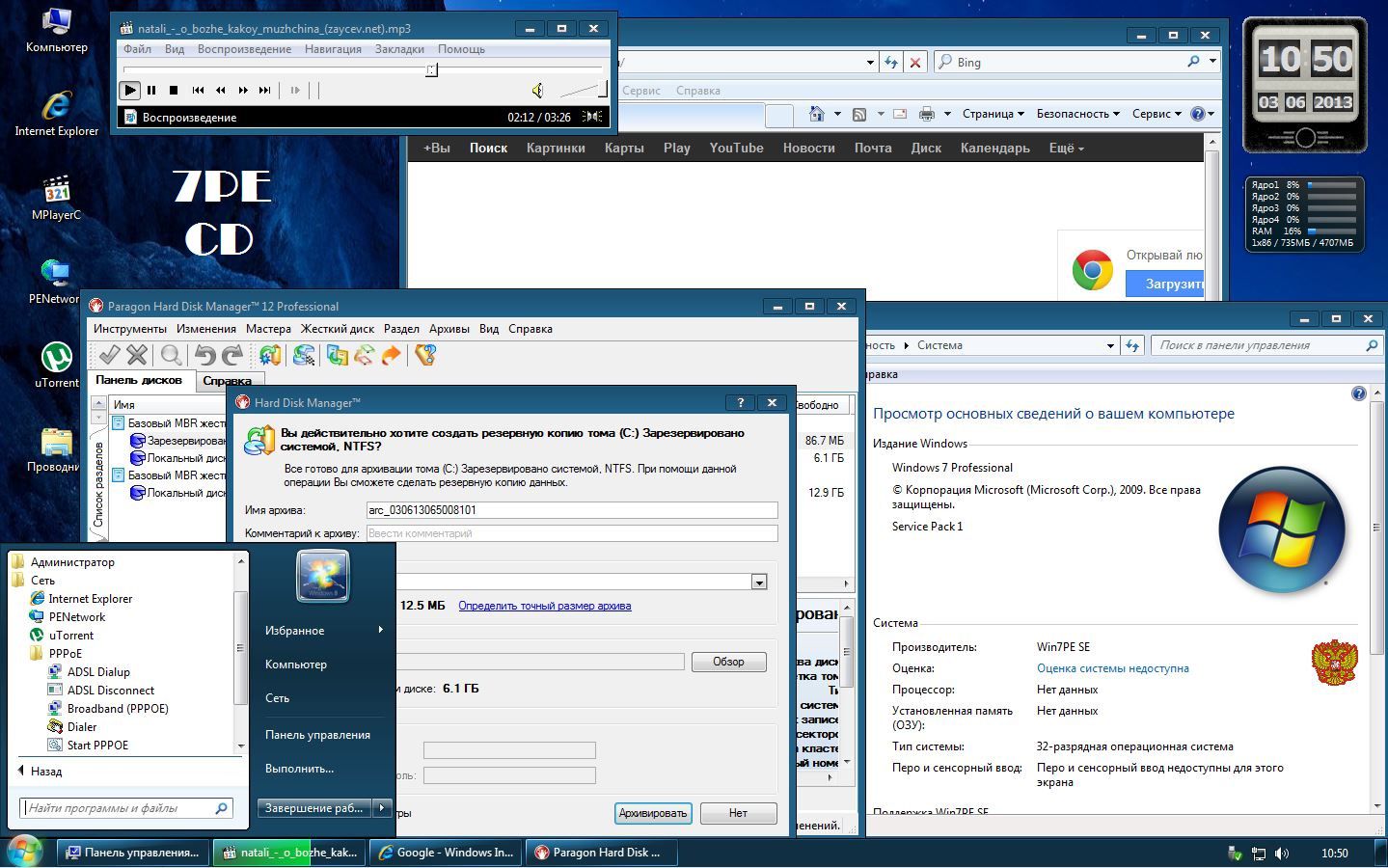
Task: Click the checkered flag disk icon in Paragon toolbar
Action: point(304,355)
